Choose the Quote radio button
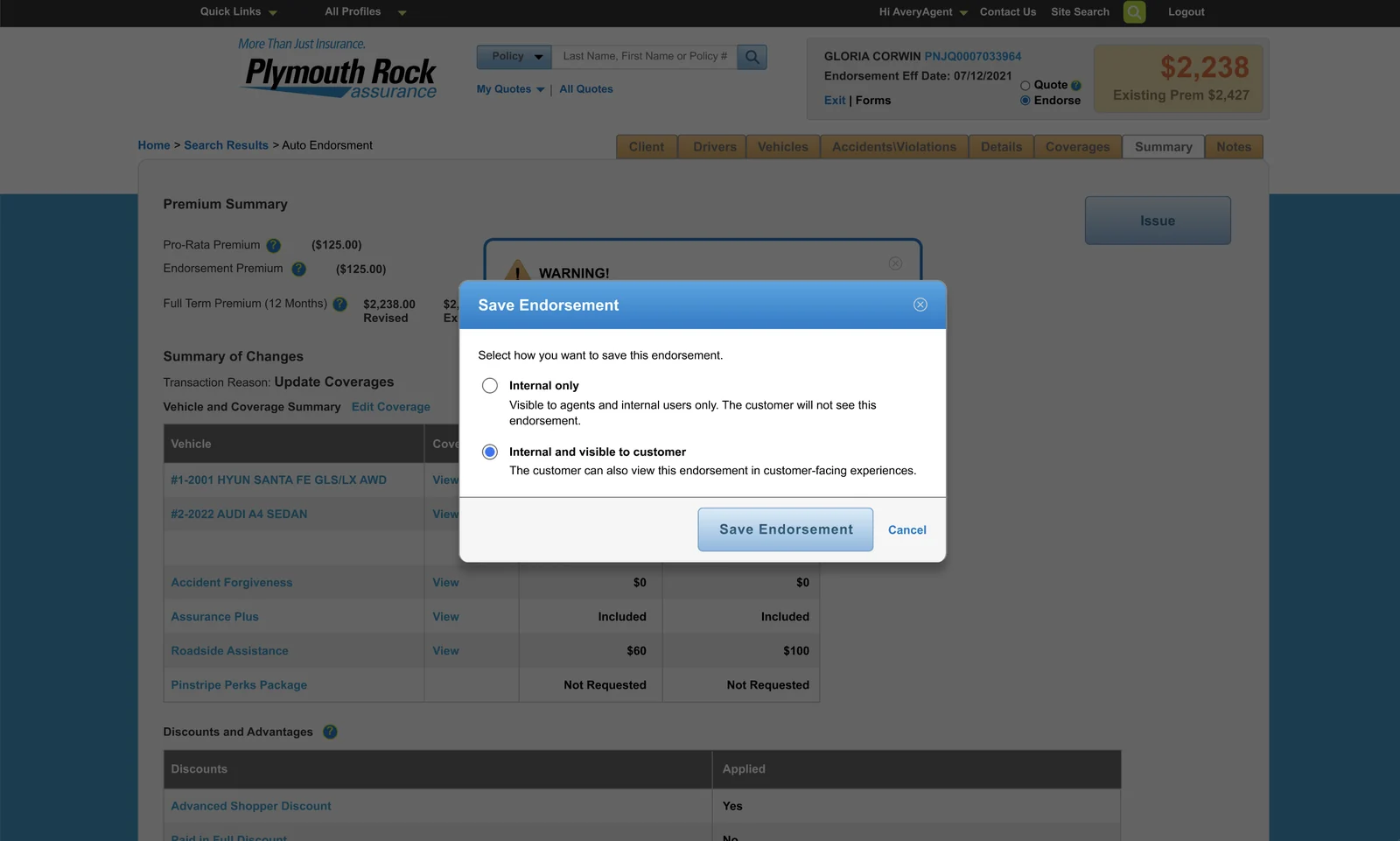Screen dimensions: 1400x841 tap(1025, 86)
